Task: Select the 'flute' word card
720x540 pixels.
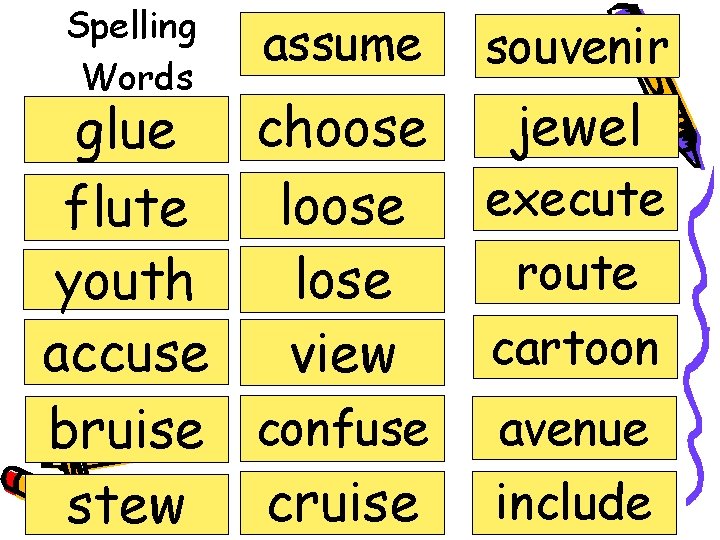Action: point(126,208)
